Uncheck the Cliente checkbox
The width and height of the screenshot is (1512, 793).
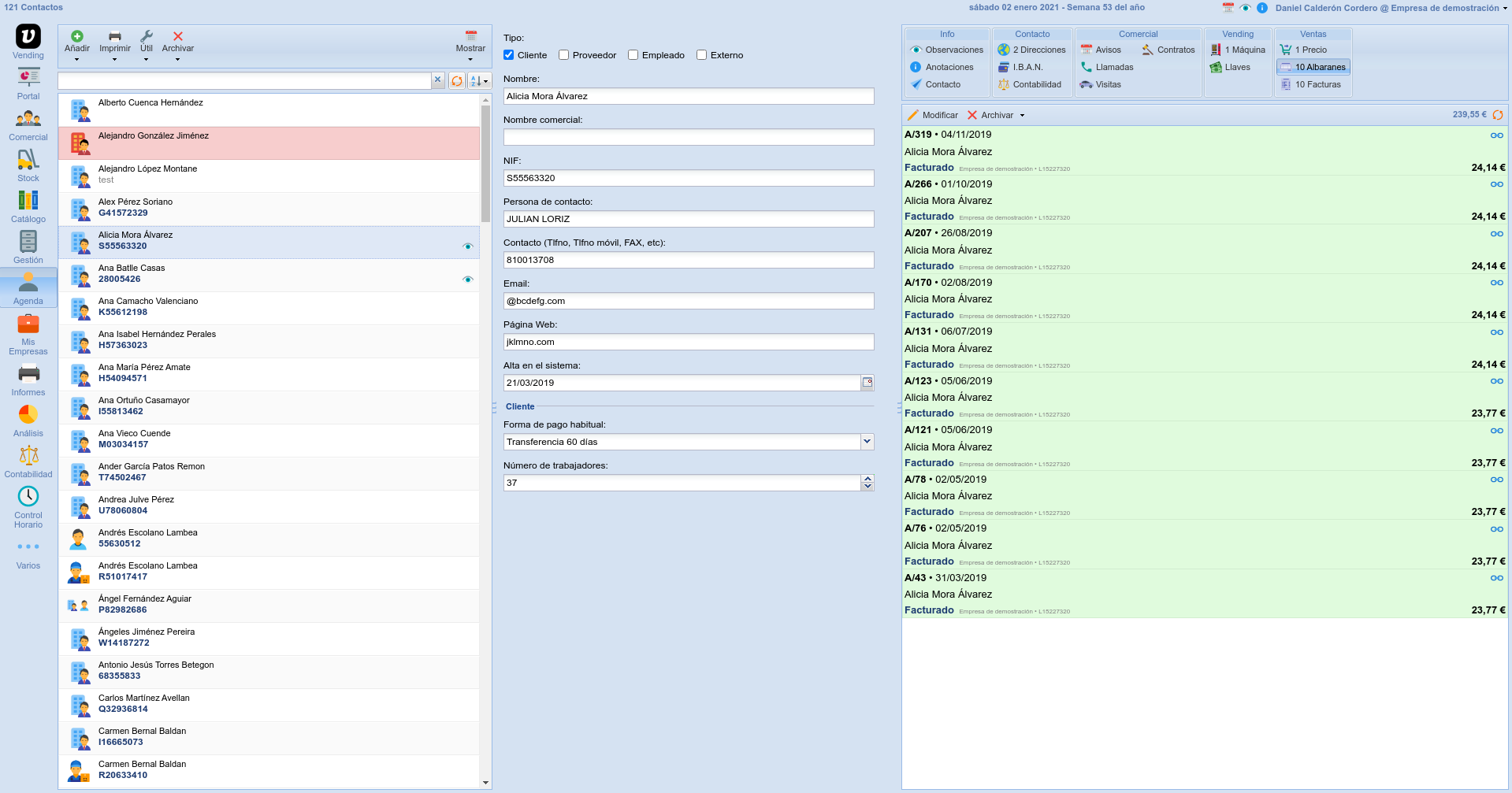(509, 55)
